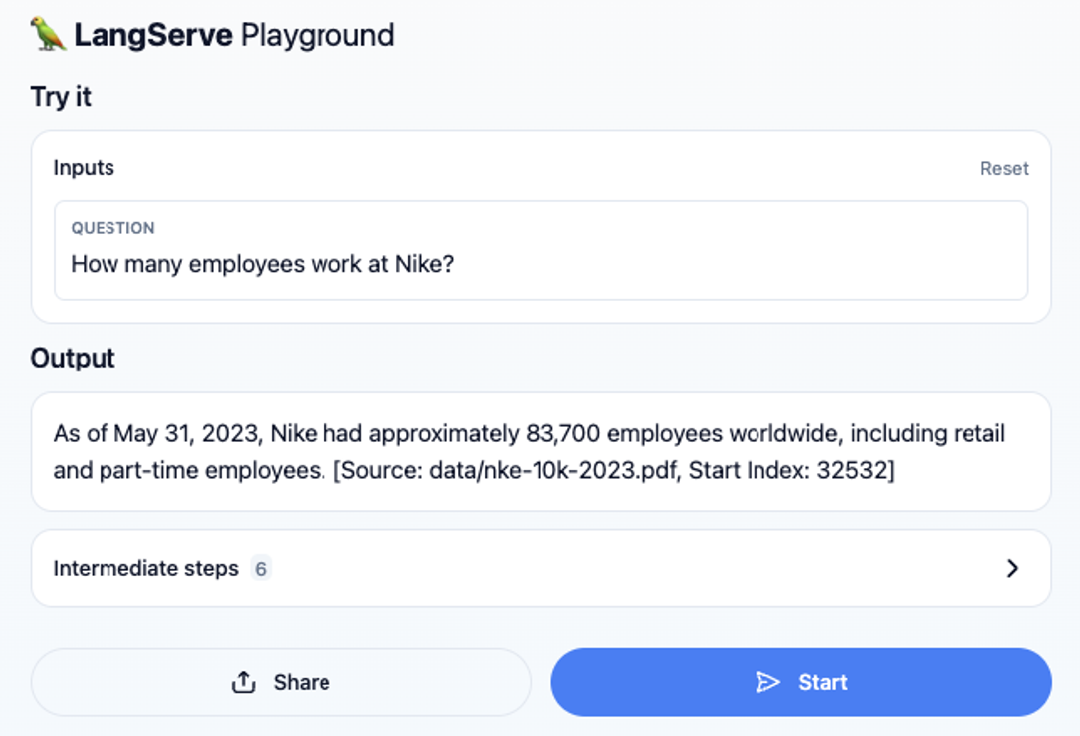Click the Reset text in the Inputs header
1080x736 pixels.
(1004, 168)
